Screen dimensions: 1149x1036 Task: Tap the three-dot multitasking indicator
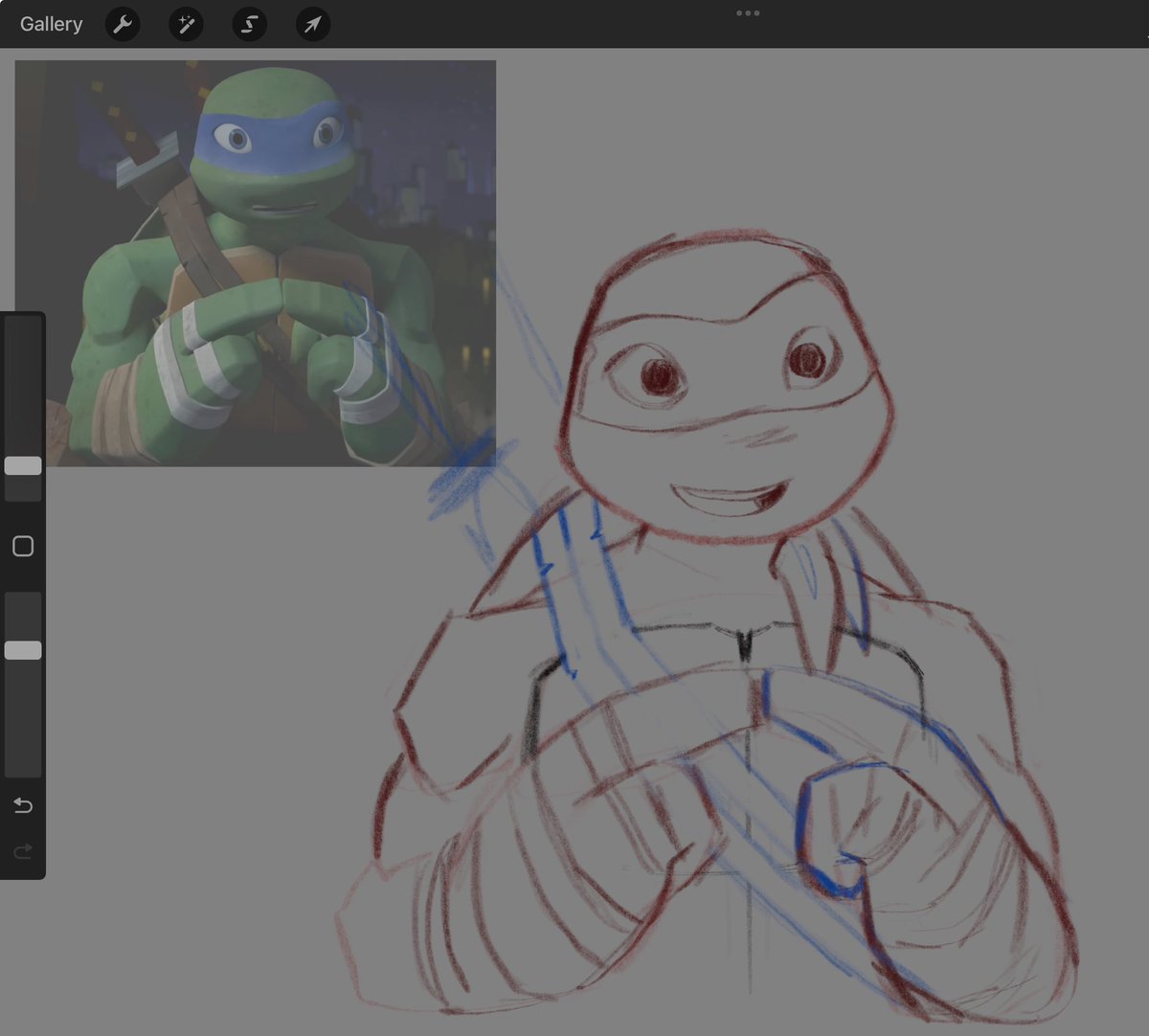(748, 13)
